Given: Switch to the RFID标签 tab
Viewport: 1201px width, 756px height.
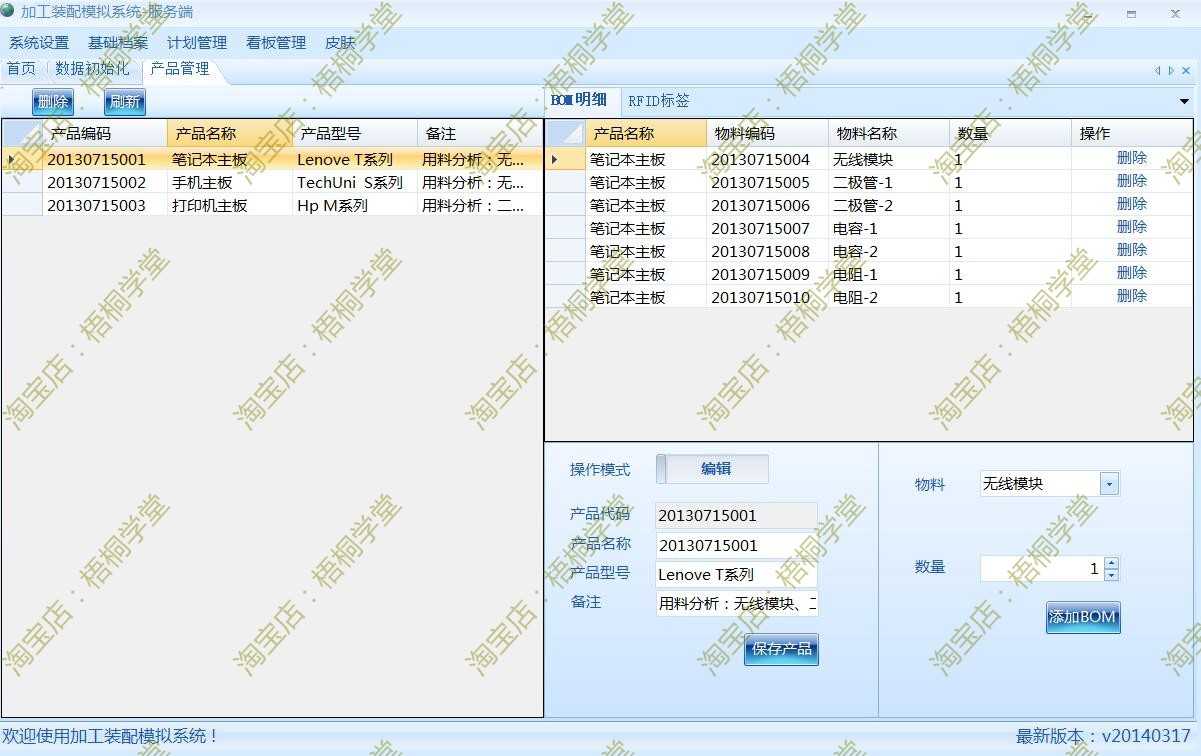Looking at the screenshot, I should (x=658, y=101).
